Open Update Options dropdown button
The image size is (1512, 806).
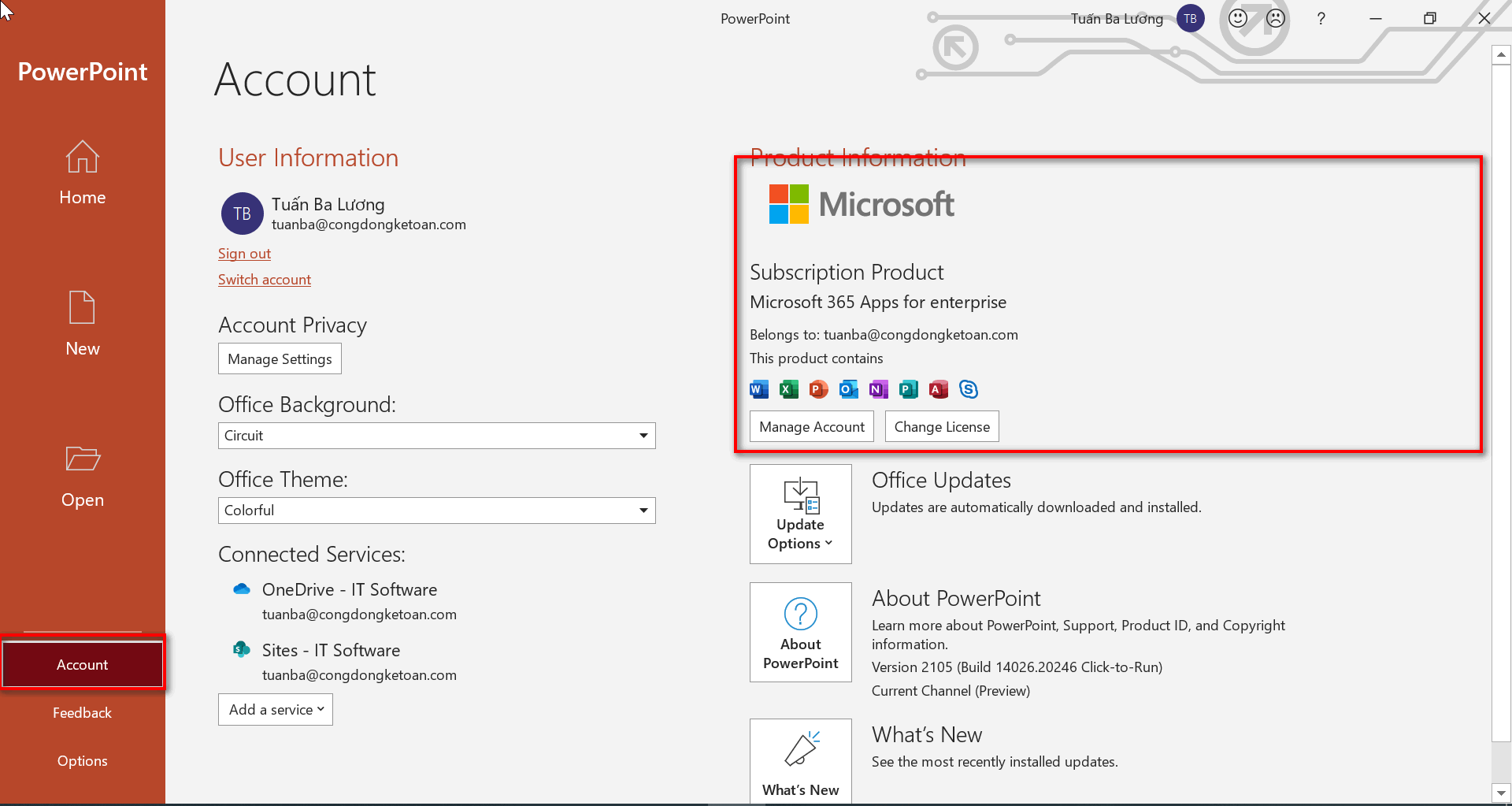click(x=801, y=514)
